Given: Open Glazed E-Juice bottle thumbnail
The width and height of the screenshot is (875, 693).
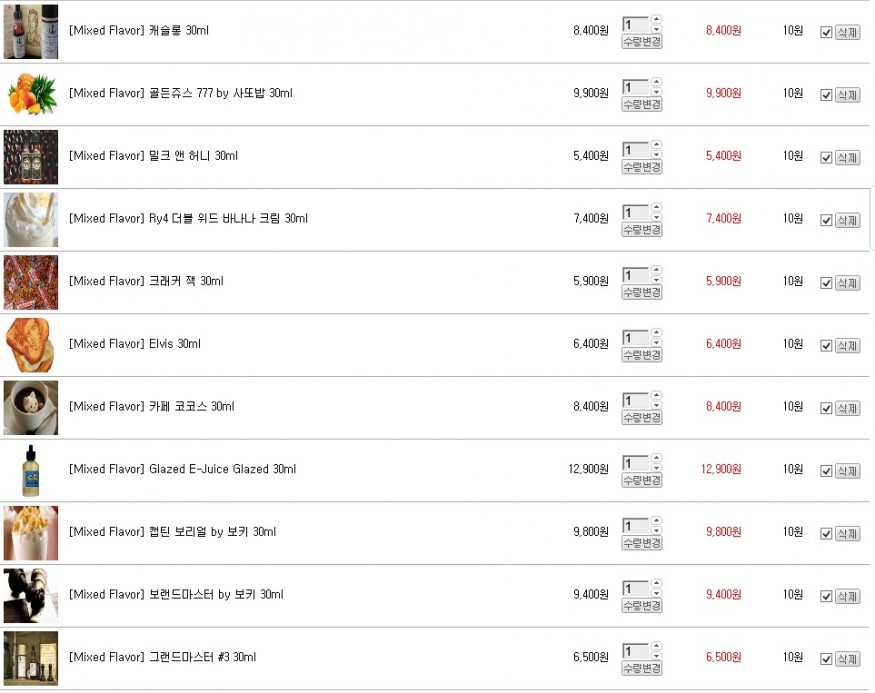Looking at the screenshot, I should [30, 470].
